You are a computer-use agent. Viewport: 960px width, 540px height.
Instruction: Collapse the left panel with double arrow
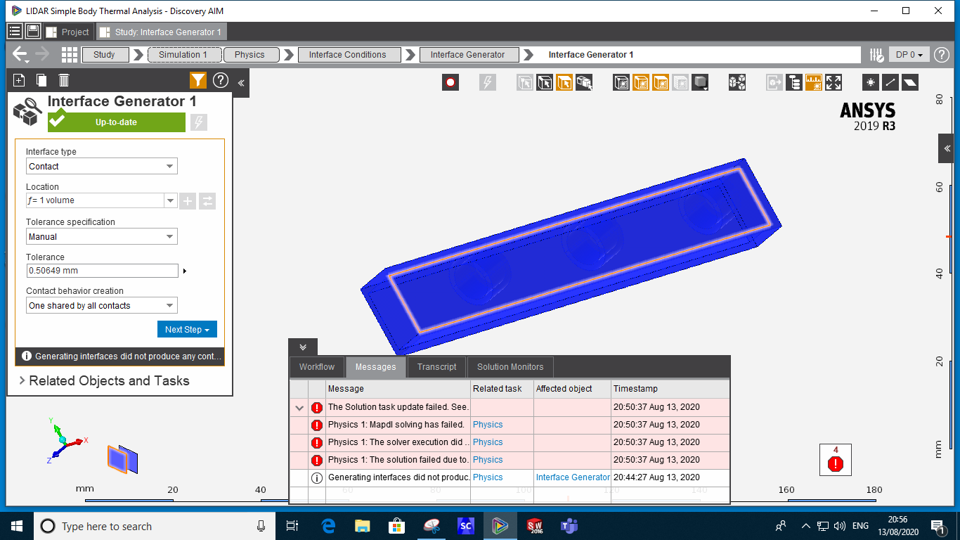pos(241,83)
